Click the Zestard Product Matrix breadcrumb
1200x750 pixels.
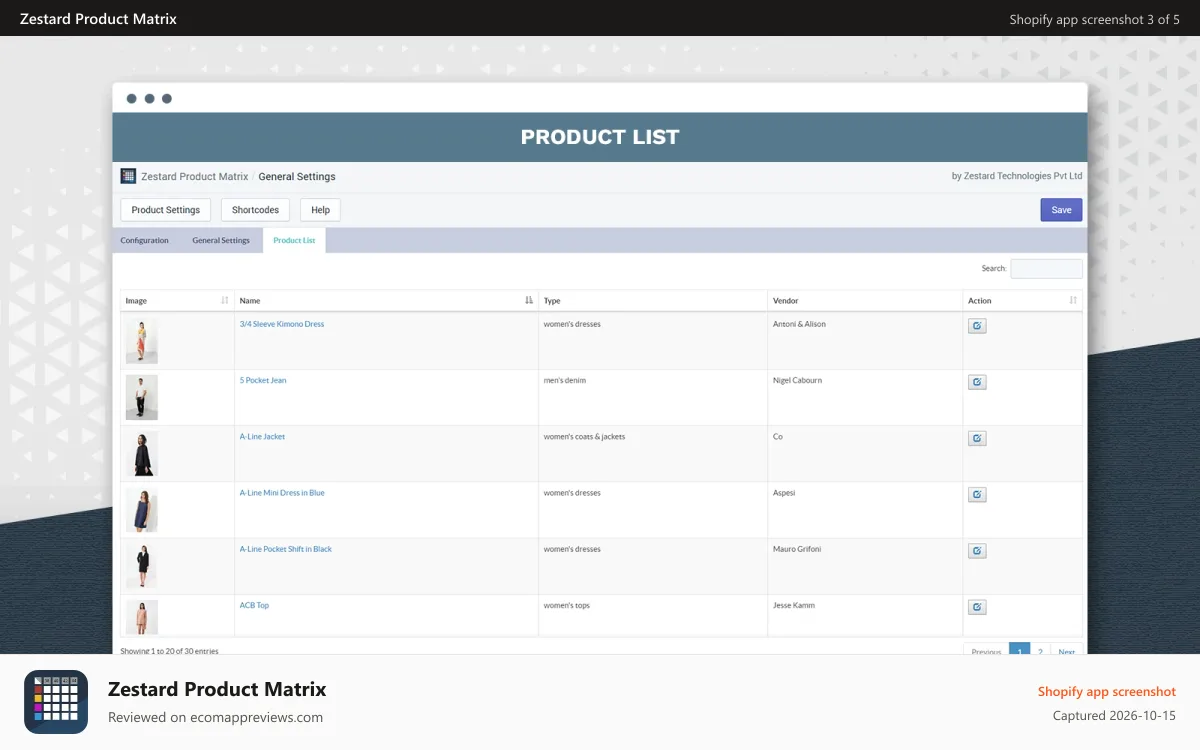coord(194,176)
